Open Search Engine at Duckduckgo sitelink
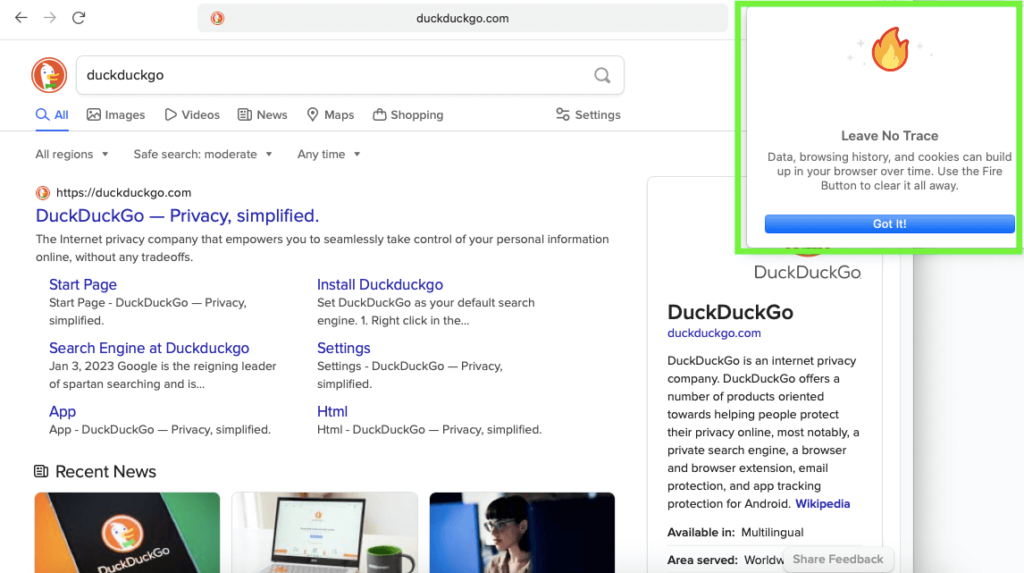 [x=149, y=348]
